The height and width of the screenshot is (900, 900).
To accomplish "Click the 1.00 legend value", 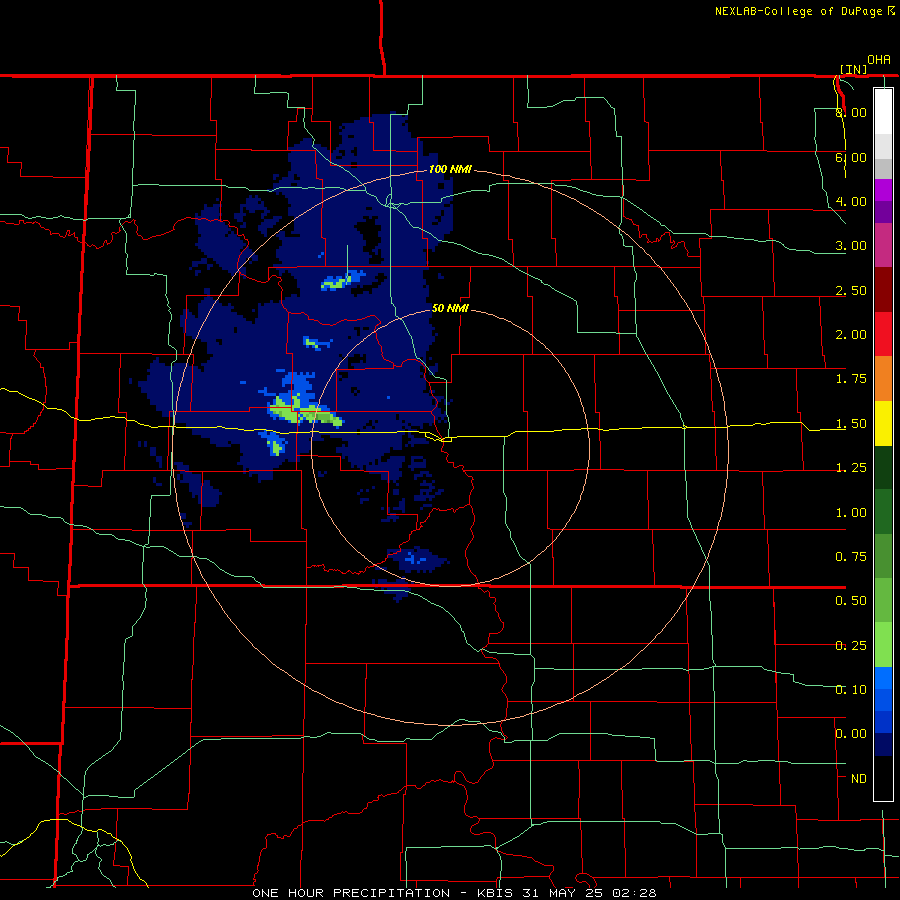I will 851,513.
